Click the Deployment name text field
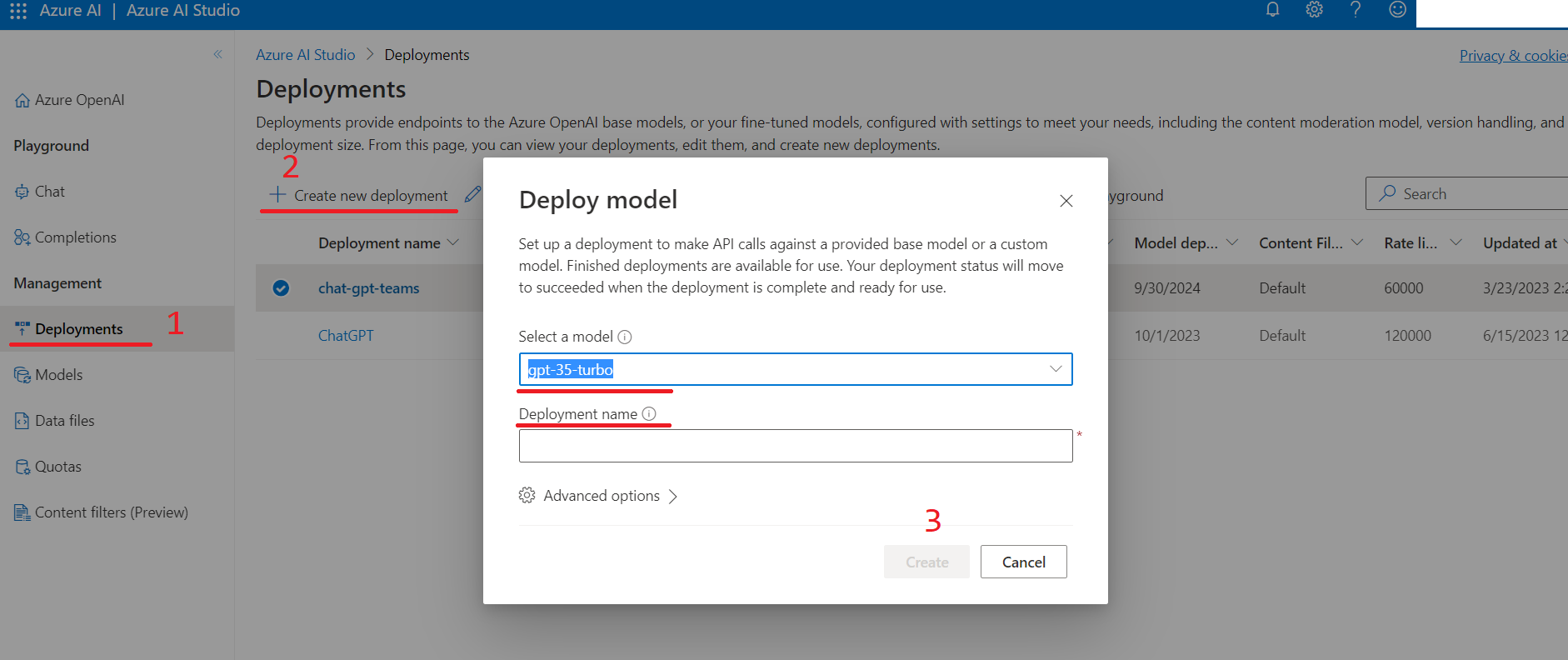The image size is (1568, 660). click(x=796, y=446)
